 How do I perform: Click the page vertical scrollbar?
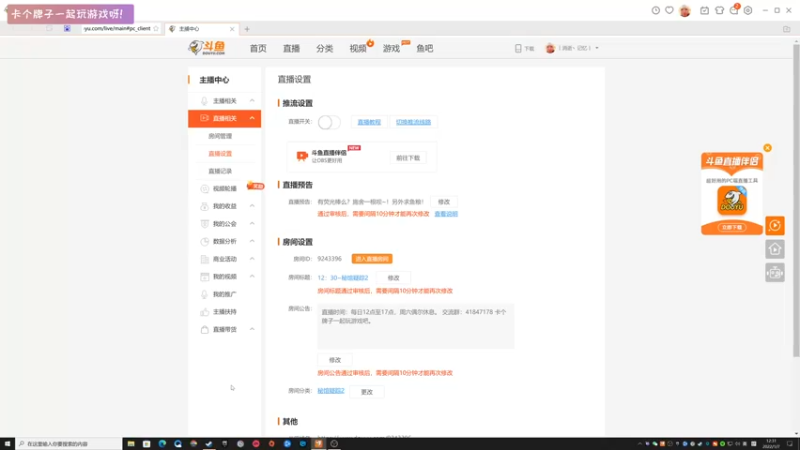point(796,202)
